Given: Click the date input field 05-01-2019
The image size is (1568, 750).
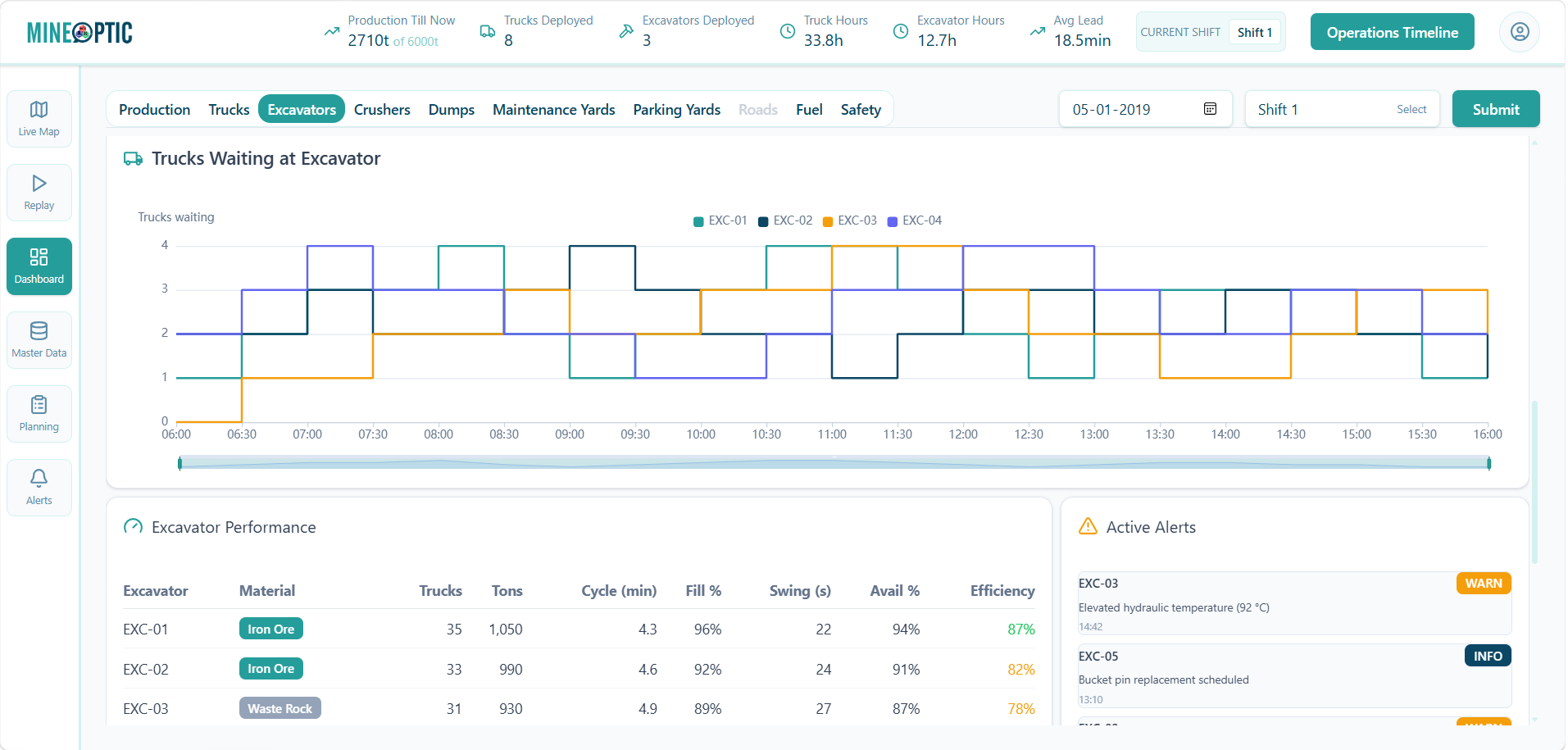Looking at the screenshot, I should [1145, 109].
